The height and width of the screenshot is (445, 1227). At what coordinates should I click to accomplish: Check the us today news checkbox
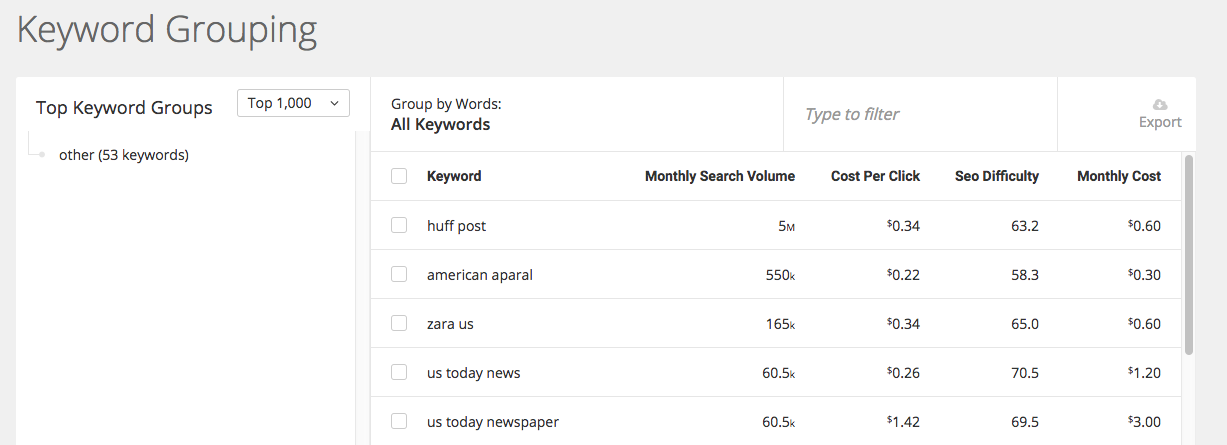click(x=399, y=372)
